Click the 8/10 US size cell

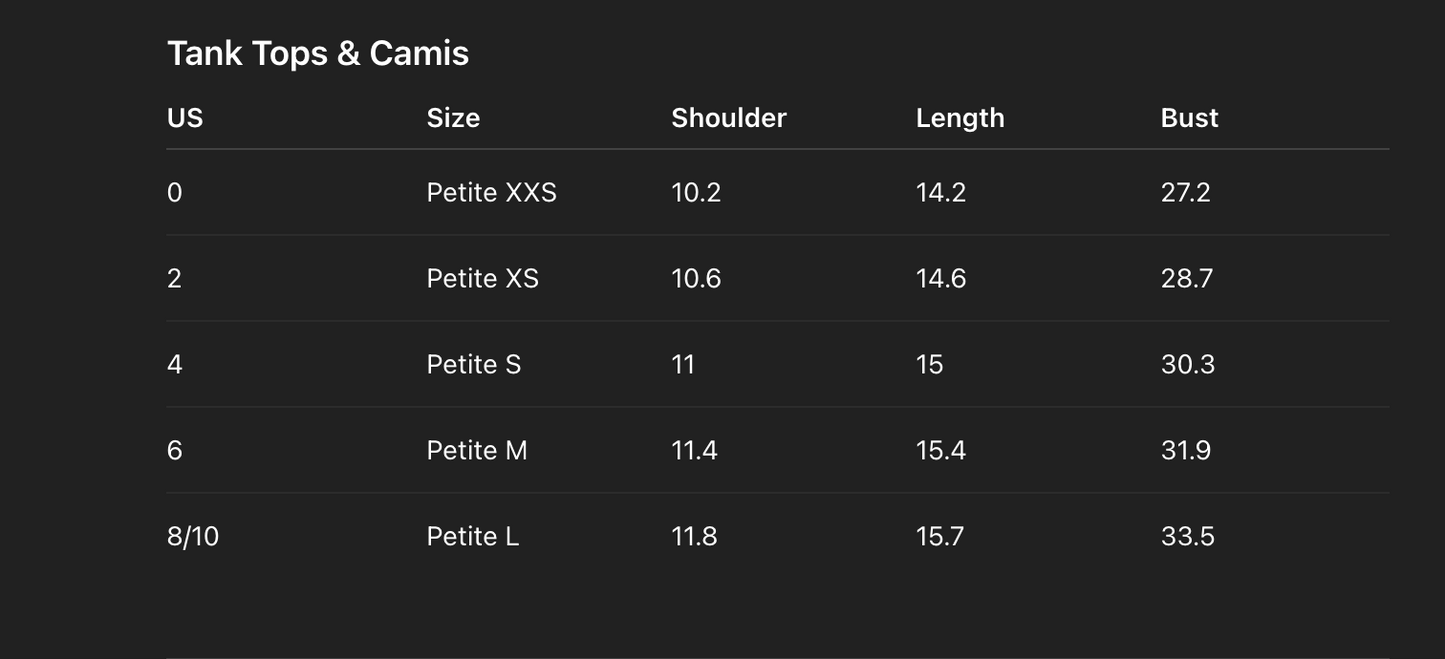tap(193, 536)
